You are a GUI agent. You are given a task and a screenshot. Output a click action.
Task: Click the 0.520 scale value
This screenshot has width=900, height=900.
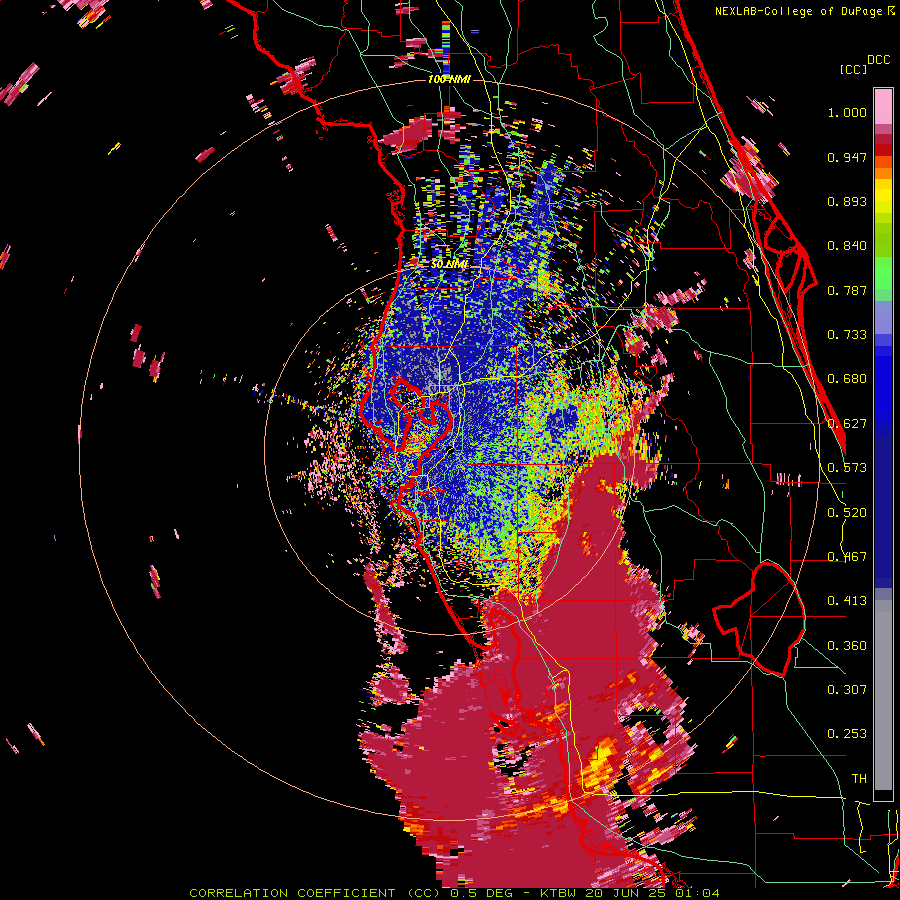[847, 513]
